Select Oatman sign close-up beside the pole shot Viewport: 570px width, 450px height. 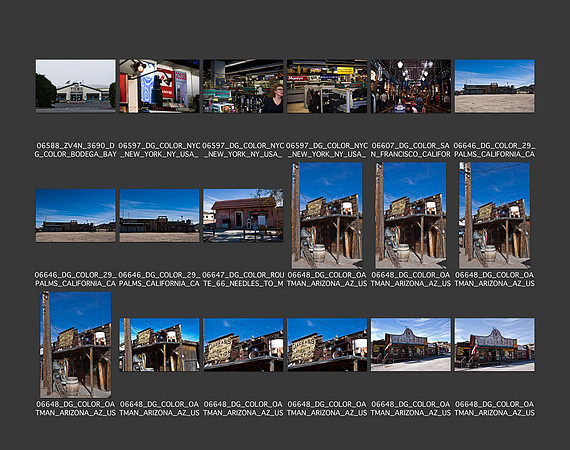coord(243,345)
